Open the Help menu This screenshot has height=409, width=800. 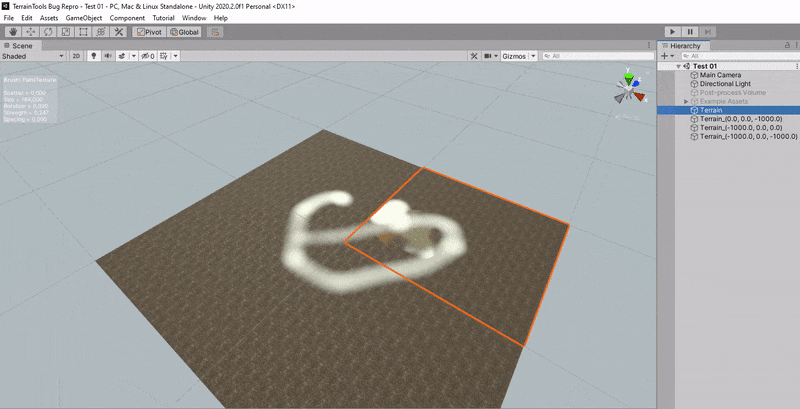click(x=220, y=18)
